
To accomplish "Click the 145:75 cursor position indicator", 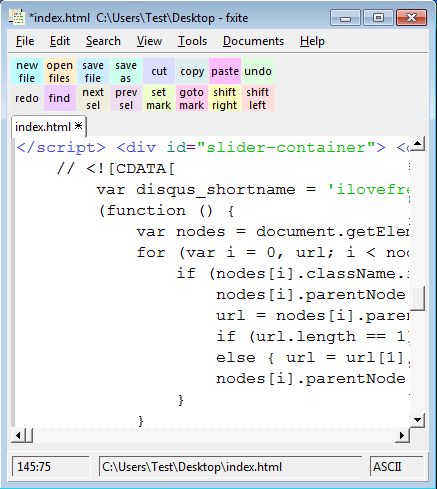I will [51, 466].
